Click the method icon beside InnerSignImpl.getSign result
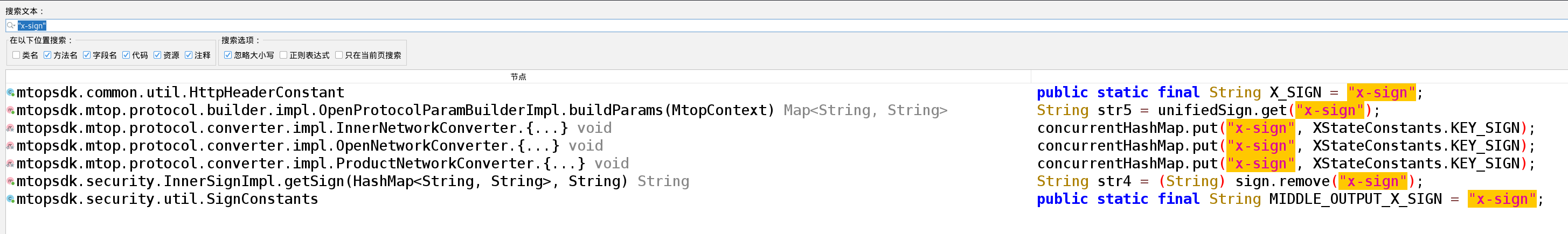1568x234 pixels. tap(10, 181)
